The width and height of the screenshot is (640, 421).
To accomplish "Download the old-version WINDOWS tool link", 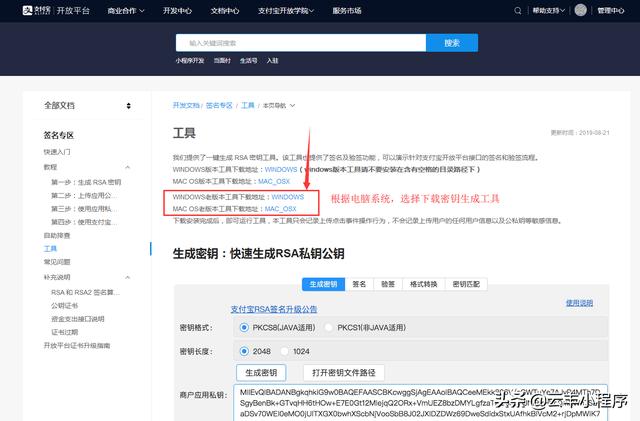I will click(288, 197).
